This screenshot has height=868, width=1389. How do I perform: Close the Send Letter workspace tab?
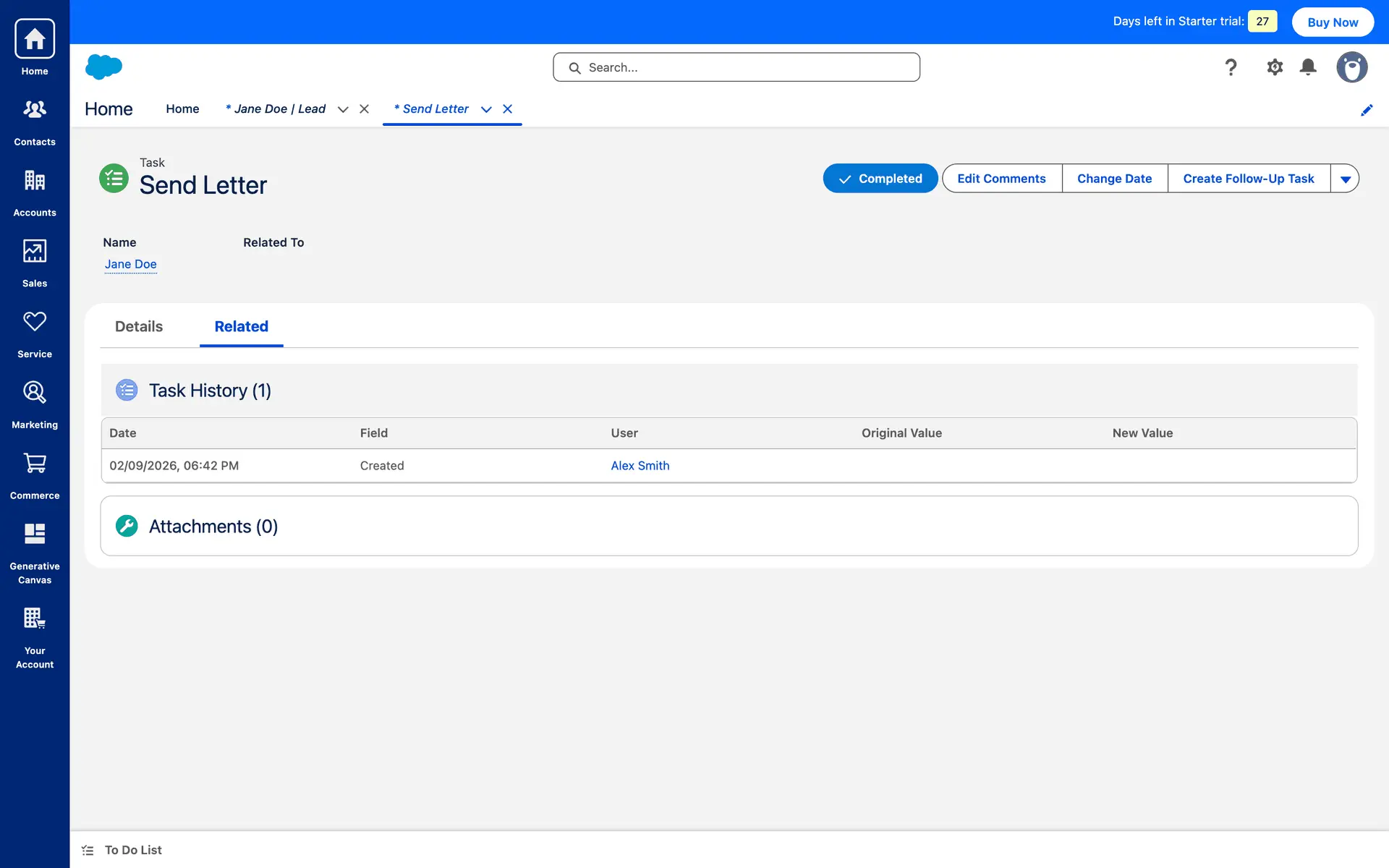tap(508, 109)
